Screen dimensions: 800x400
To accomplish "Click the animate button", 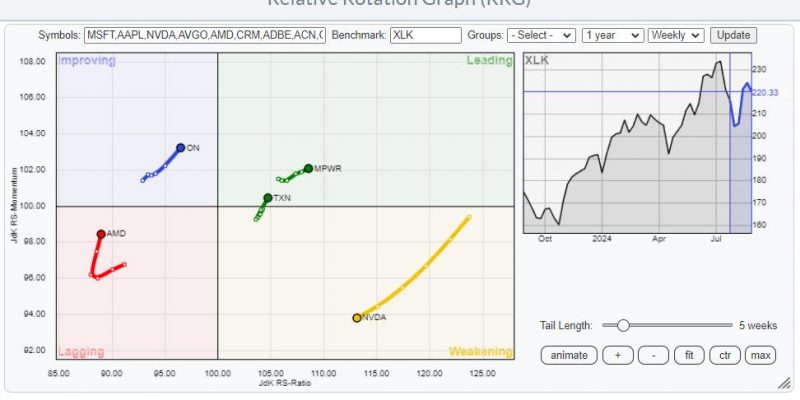I will click(569, 355).
